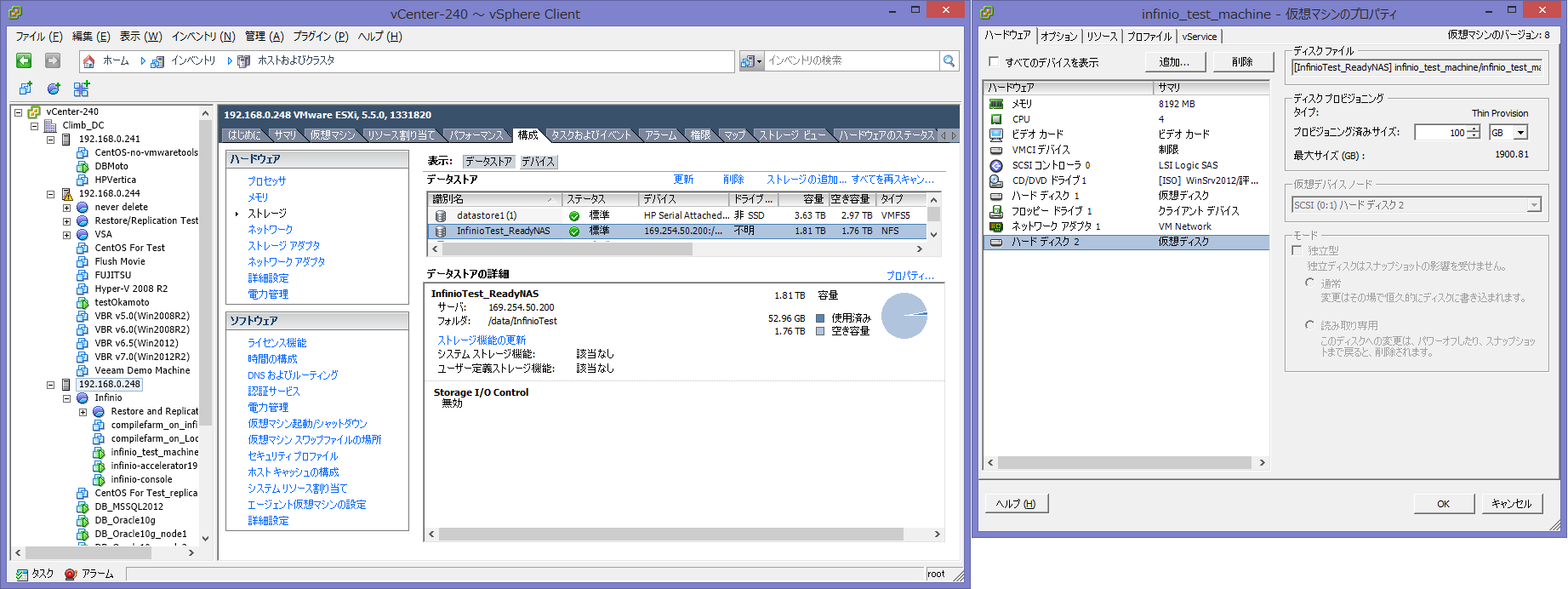The image size is (1568, 589).
Task: Open the search scope dropdown beside search box
Action: (x=751, y=60)
